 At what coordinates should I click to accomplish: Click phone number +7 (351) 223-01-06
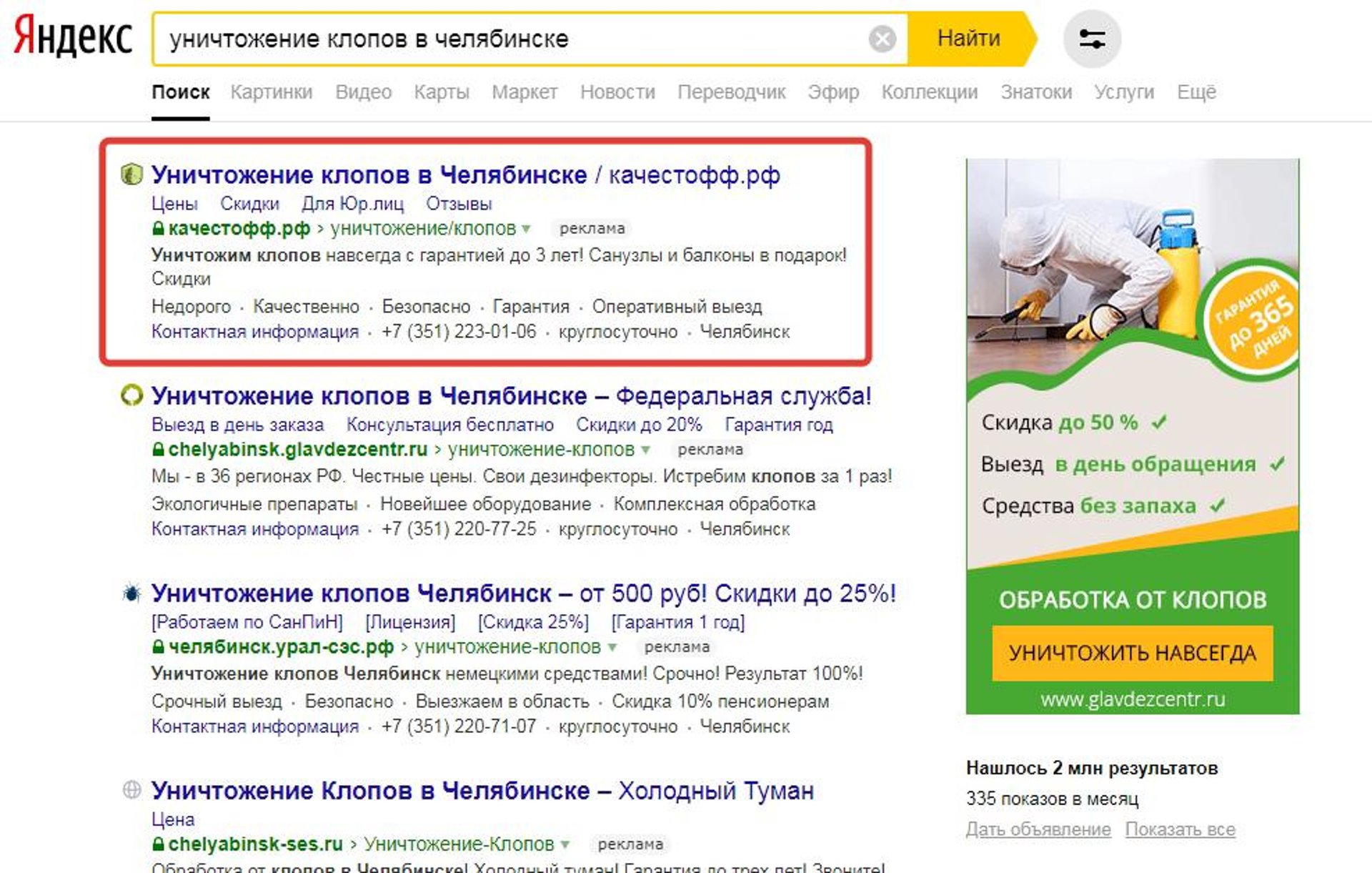(x=459, y=332)
